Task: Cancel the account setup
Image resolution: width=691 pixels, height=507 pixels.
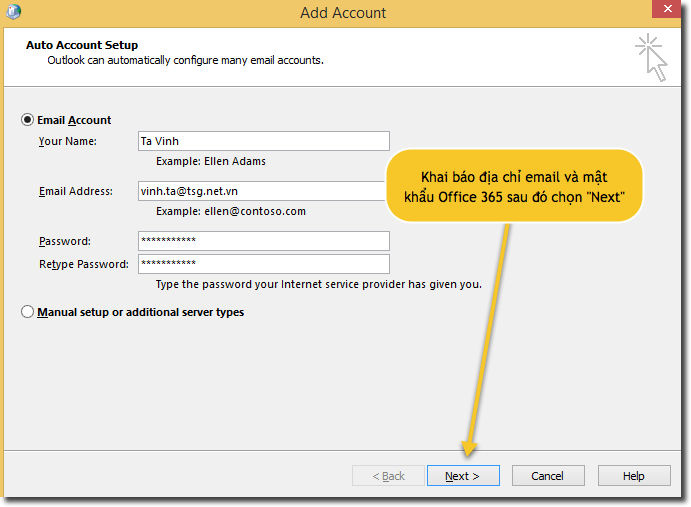Action: [x=548, y=476]
